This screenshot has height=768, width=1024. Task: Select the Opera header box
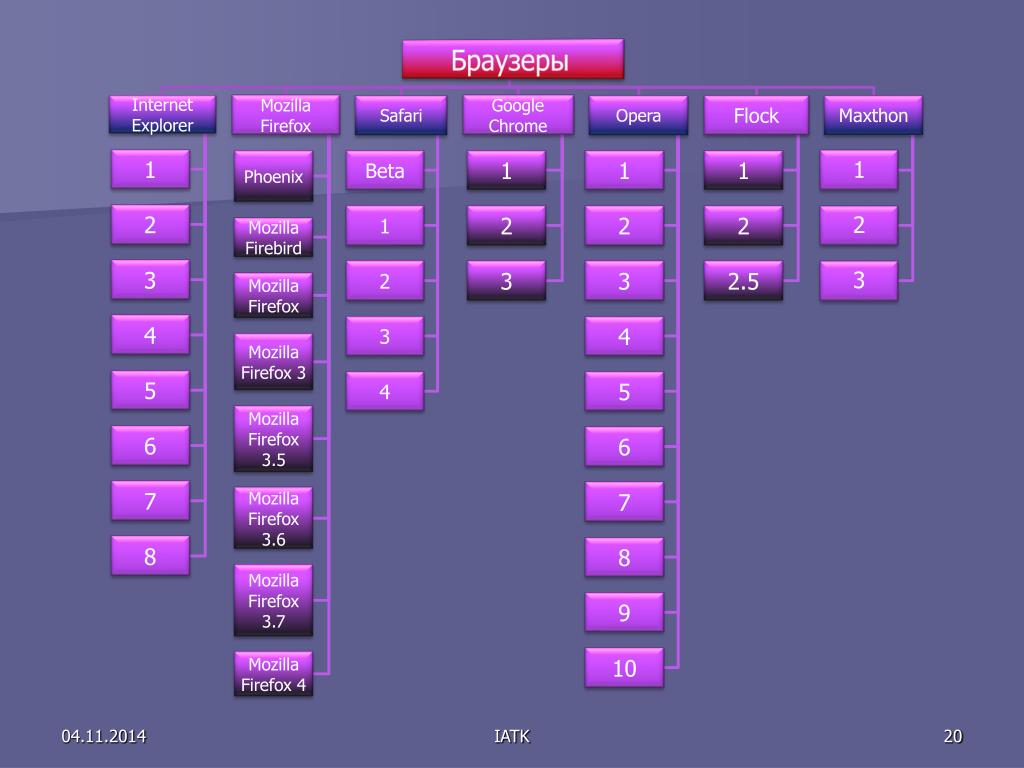(638, 116)
